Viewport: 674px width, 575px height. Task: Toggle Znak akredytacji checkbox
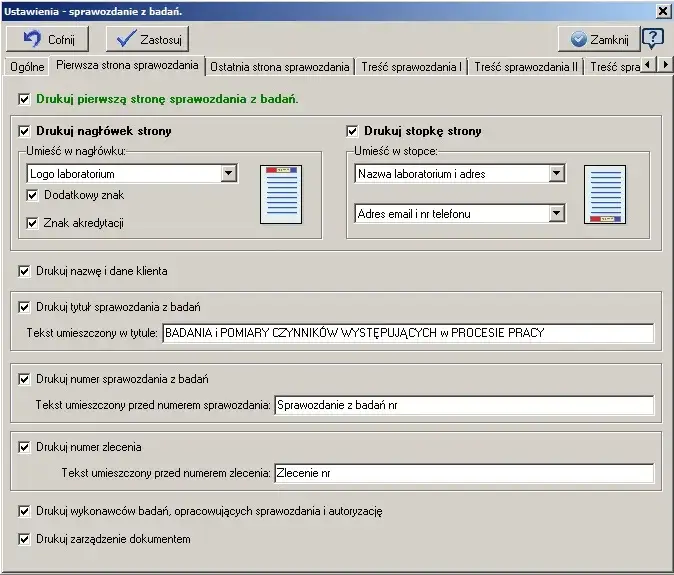(33, 223)
